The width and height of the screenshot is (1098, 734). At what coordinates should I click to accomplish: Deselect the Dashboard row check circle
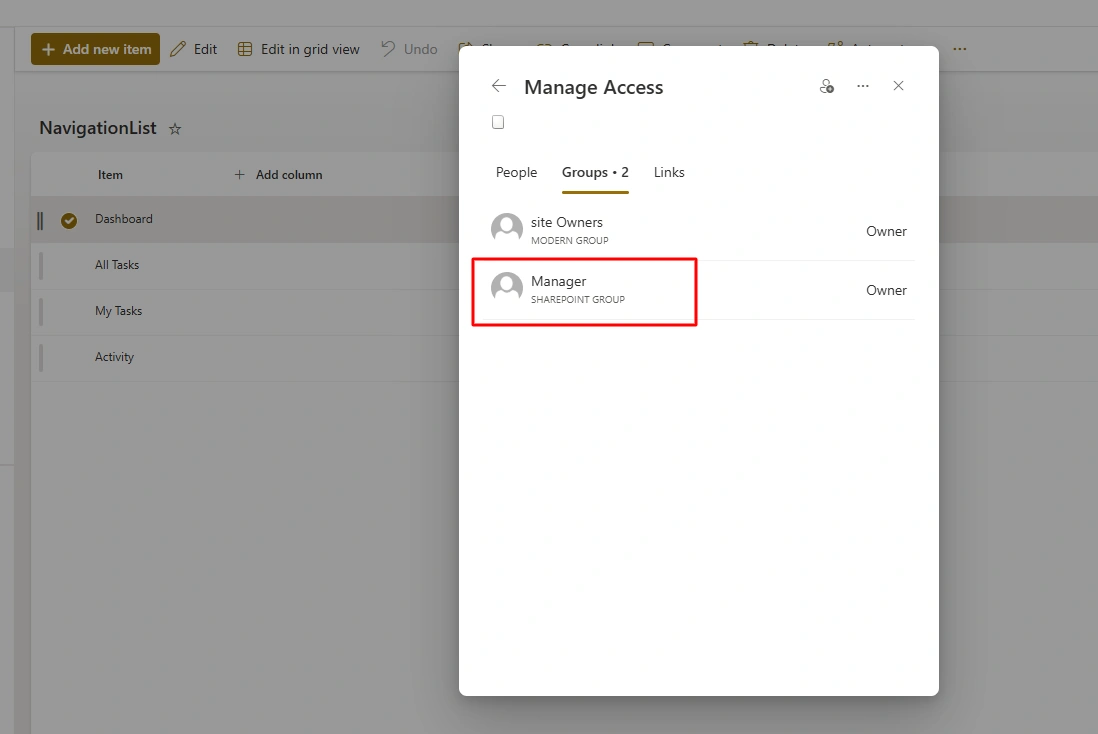69,221
